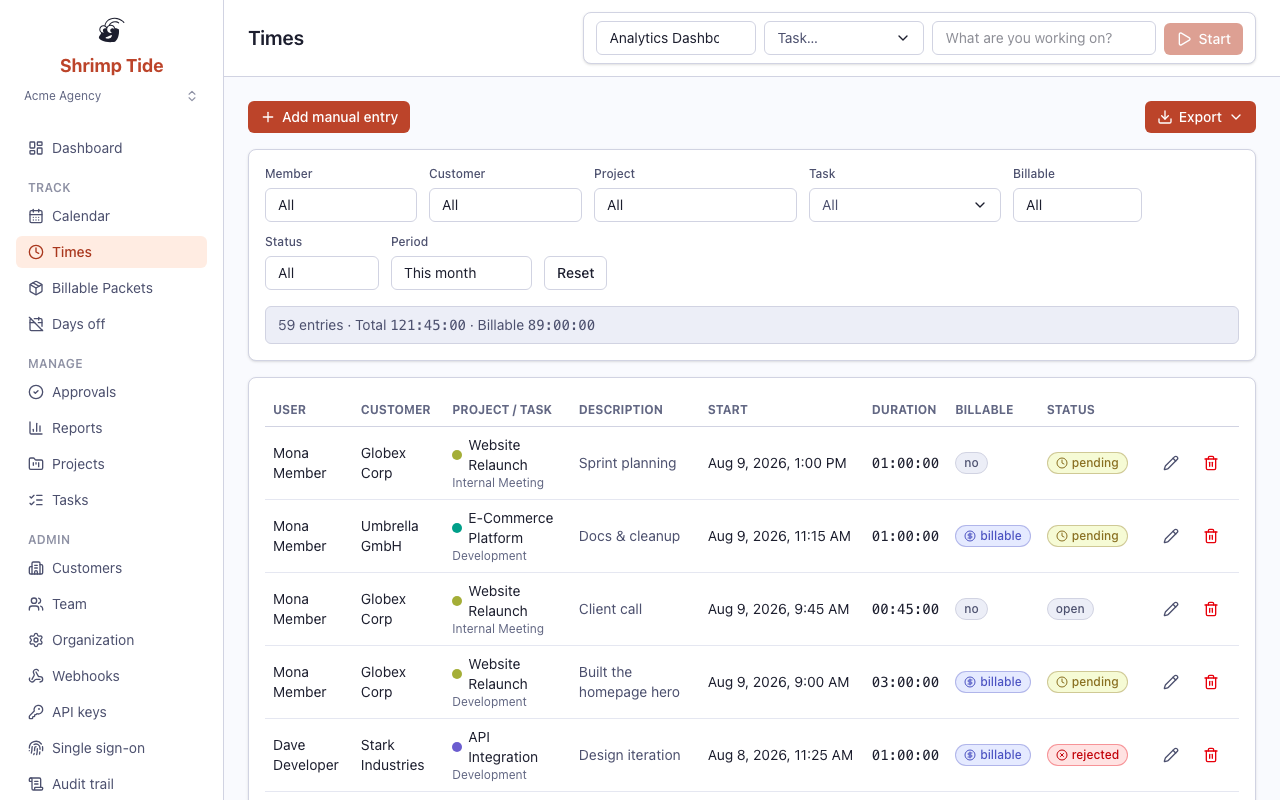
Task: Edit the Built the homepage hero entry
Action: point(1171,682)
